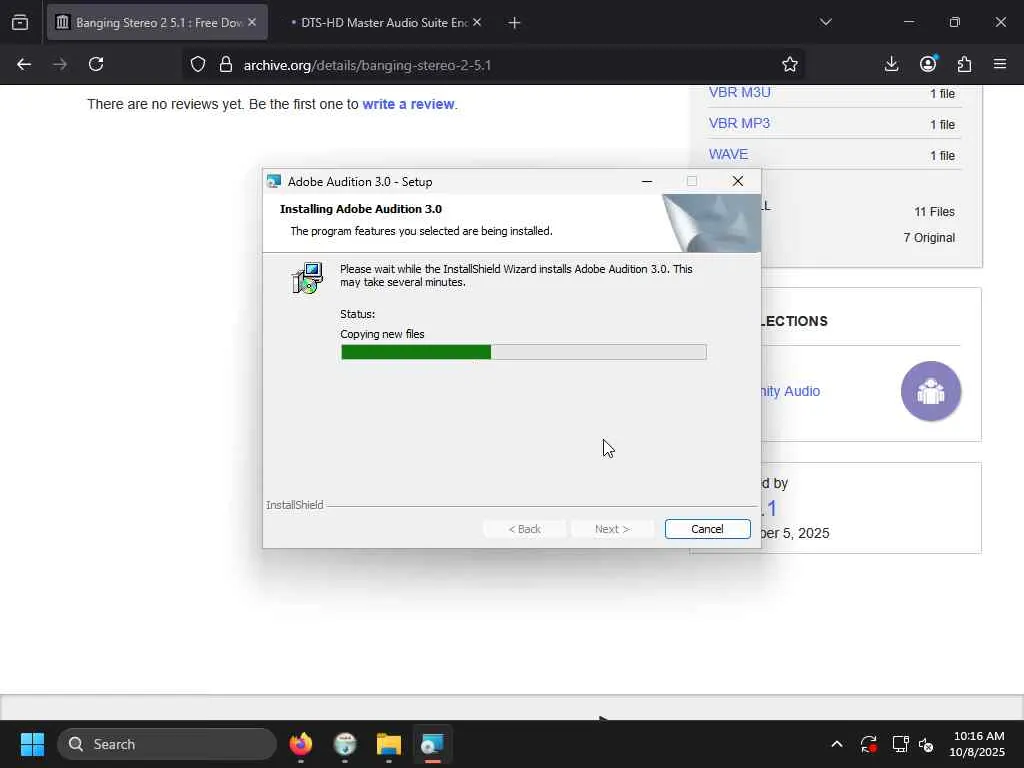Viewport: 1024px width, 768px height.
Task: Switch to DTS-HD Master Audio Suite tab
Action: click(x=386, y=22)
